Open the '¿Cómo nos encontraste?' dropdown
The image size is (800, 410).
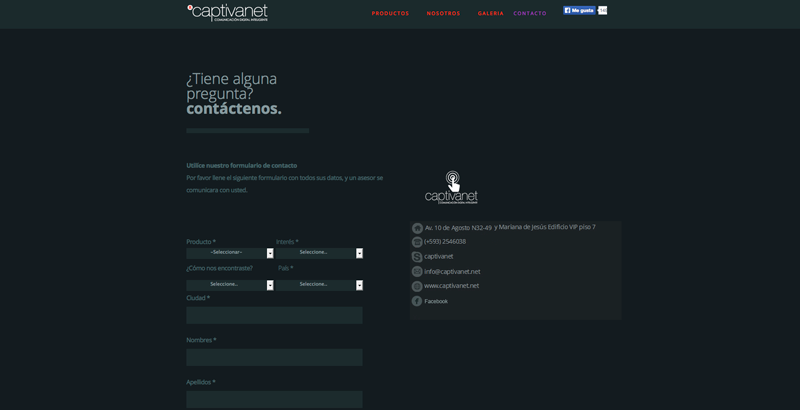pos(229,285)
